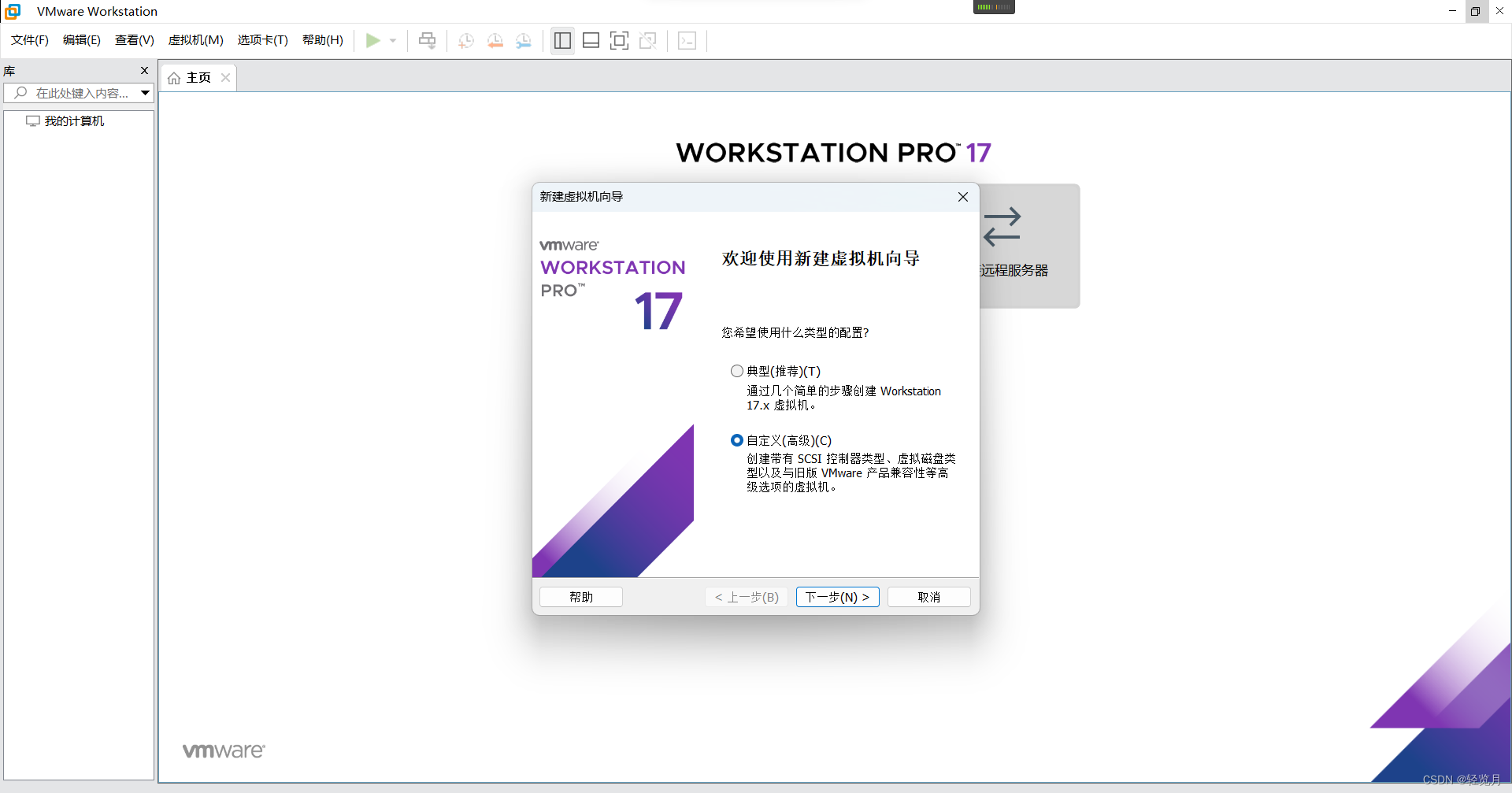Open the 编辑(E) menu

[x=82, y=40]
